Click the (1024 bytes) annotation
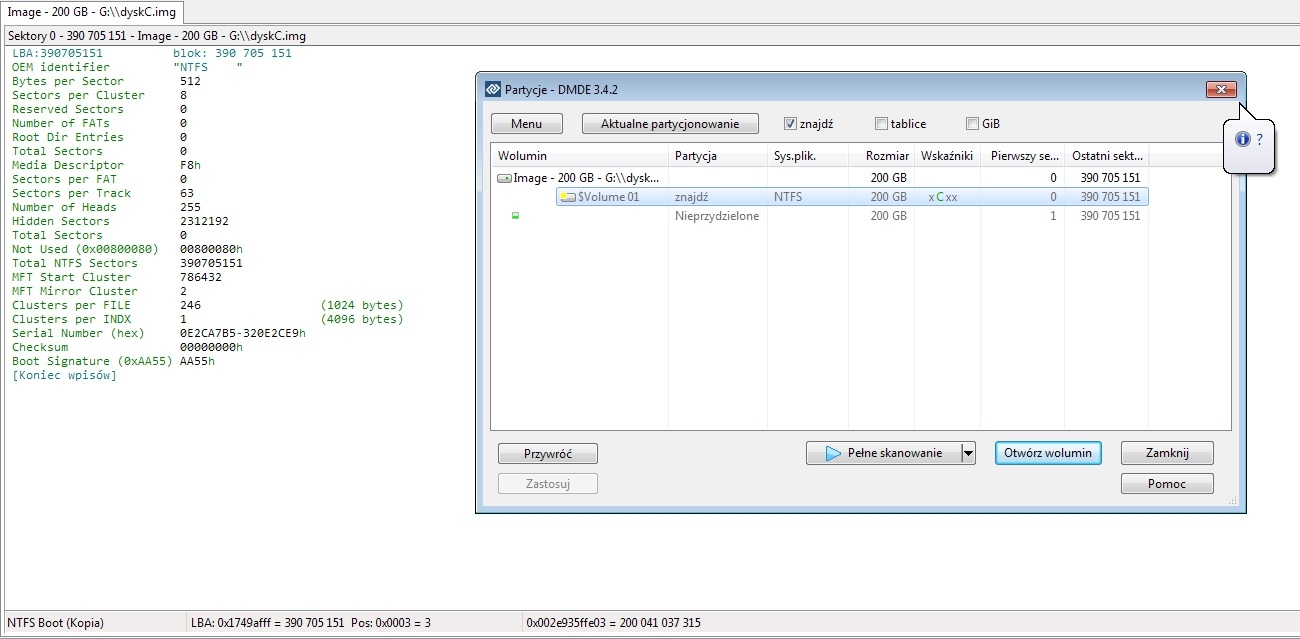The width and height of the screenshot is (1300, 639). click(362, 305)
